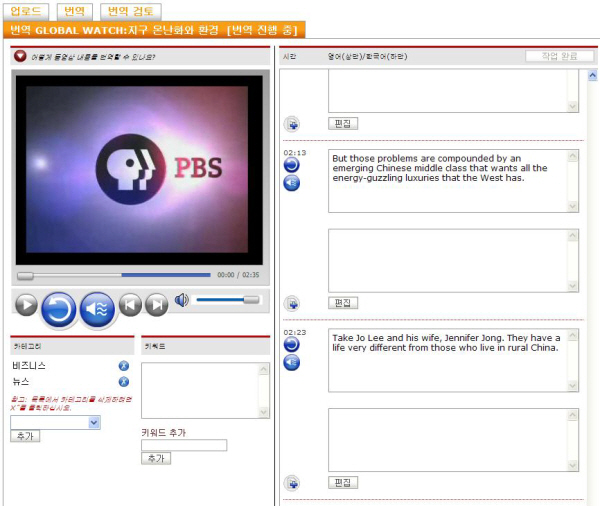Open the 번역 검토 tab
The height and width of the screenshot is (506, 600).
[130, 11]
